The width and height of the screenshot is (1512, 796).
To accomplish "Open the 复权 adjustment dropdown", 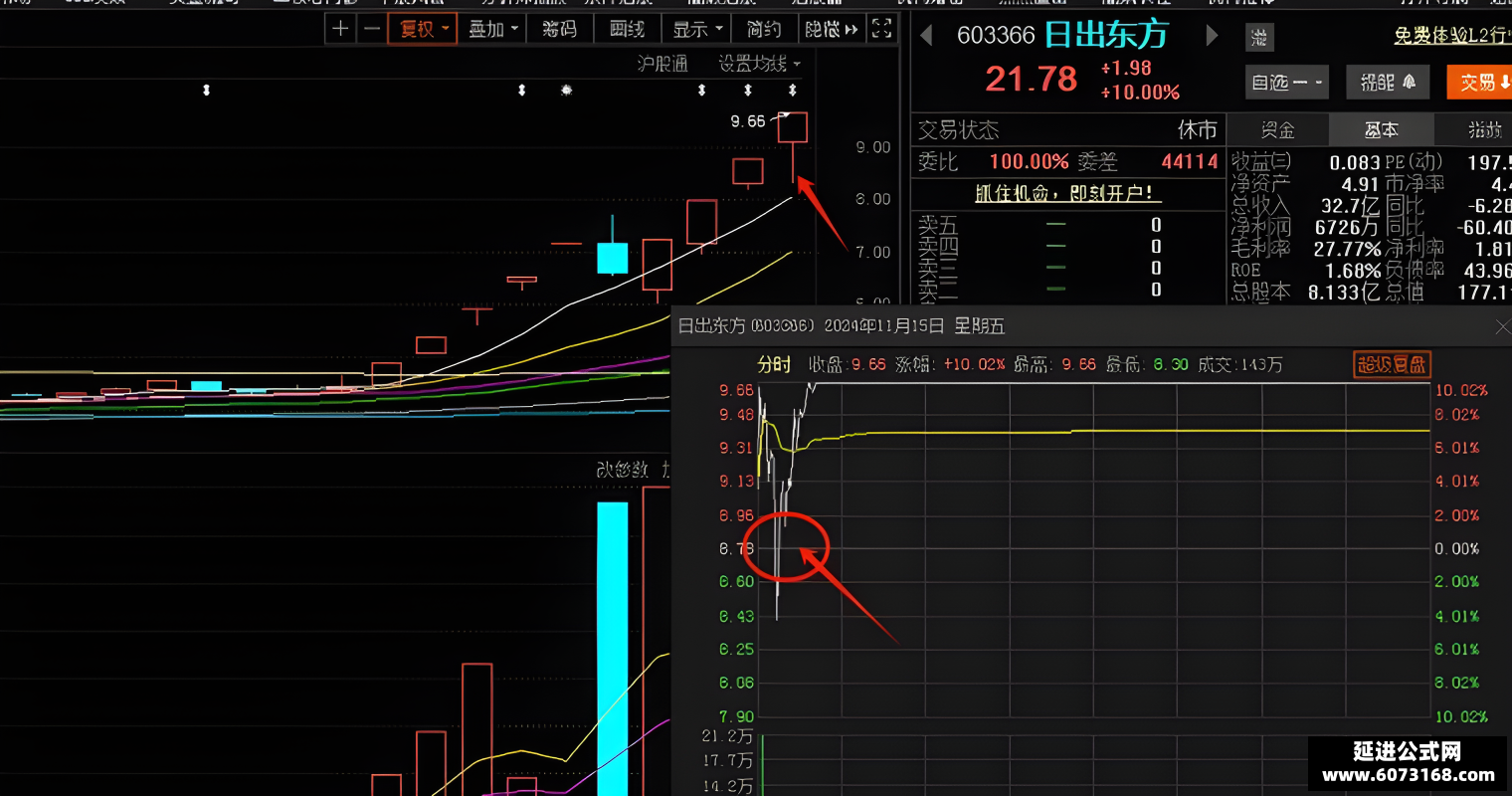I will tap(422, 29).
